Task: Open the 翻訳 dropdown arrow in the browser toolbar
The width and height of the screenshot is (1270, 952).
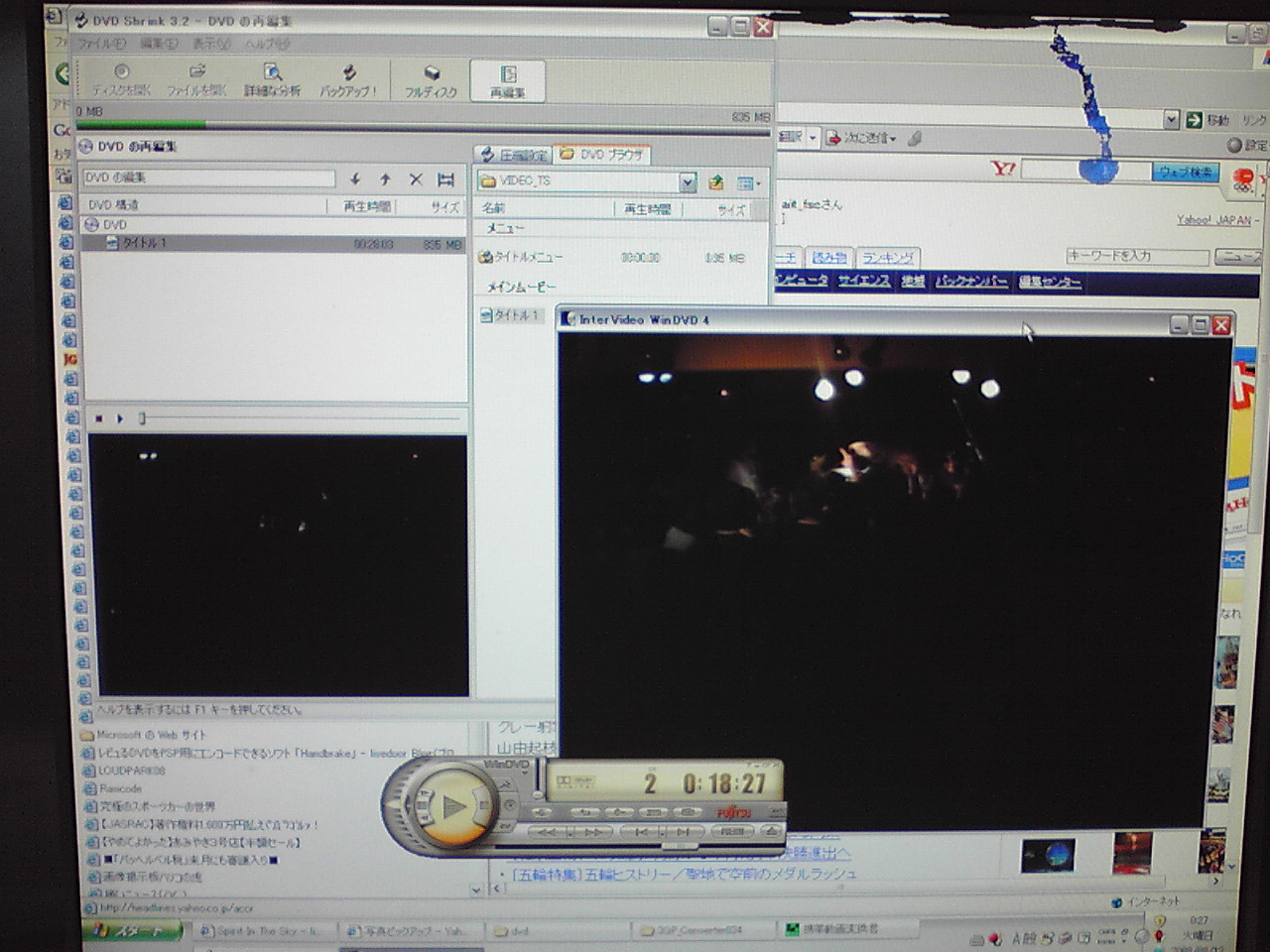Action: point(813,137)
